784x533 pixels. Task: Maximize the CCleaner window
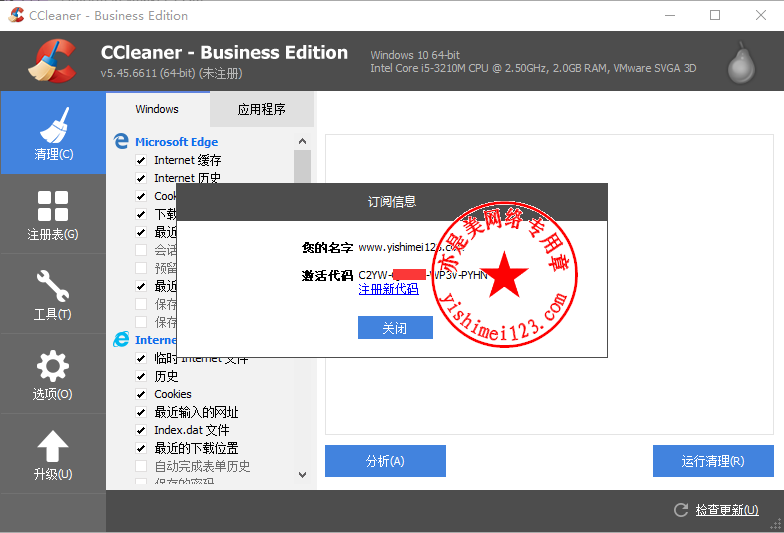(715, 16)
